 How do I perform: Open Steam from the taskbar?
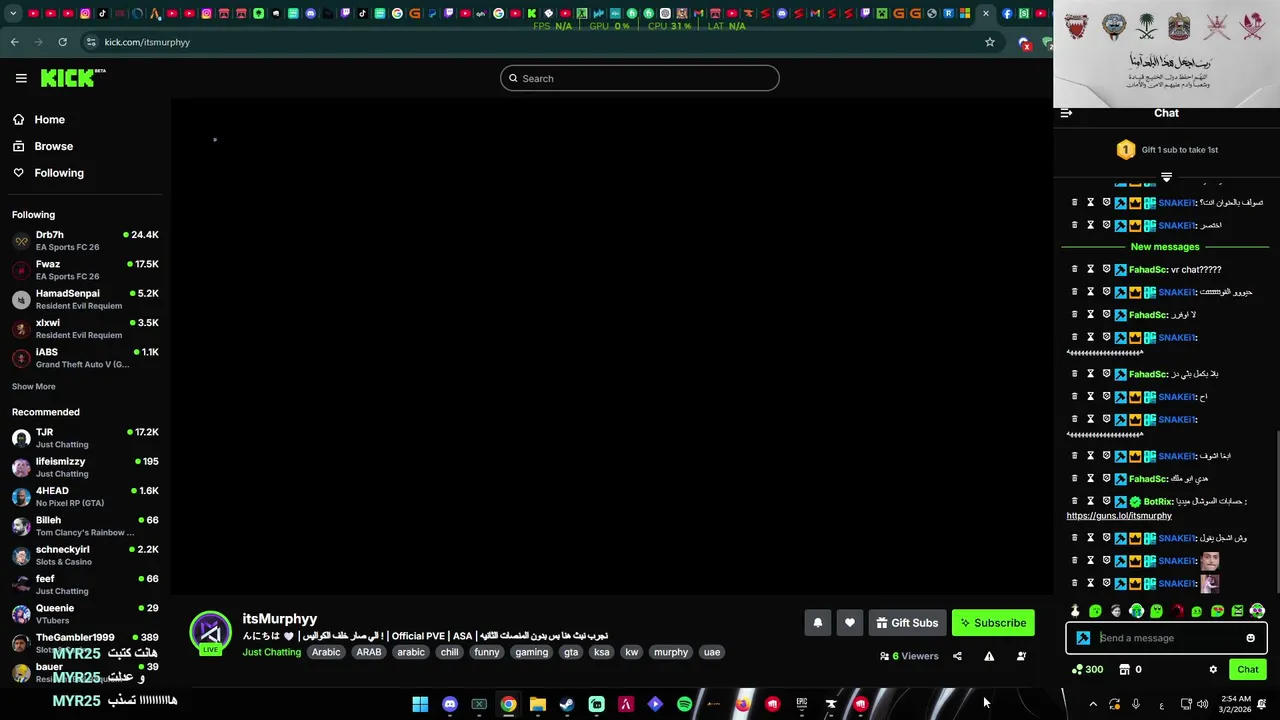[567, 704]
